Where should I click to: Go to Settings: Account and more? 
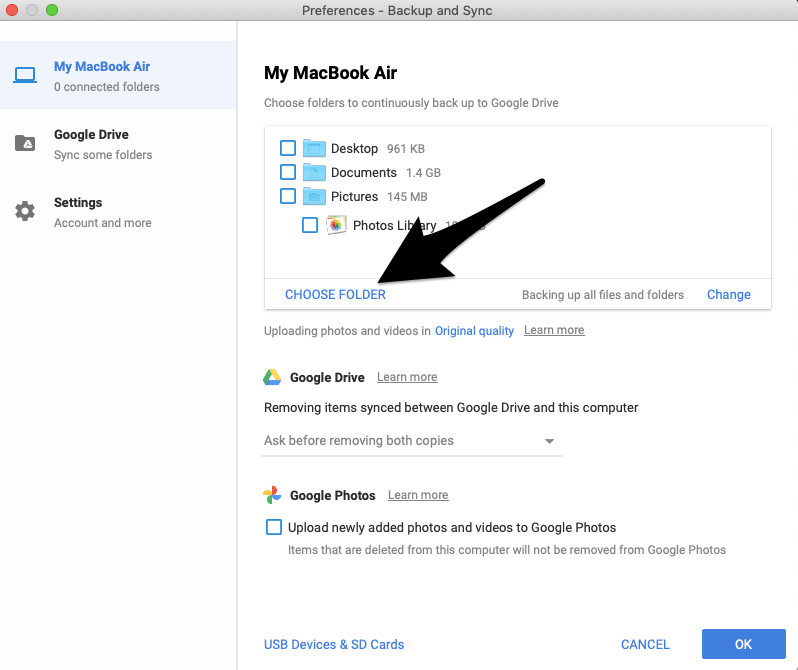tap(118, 212)
